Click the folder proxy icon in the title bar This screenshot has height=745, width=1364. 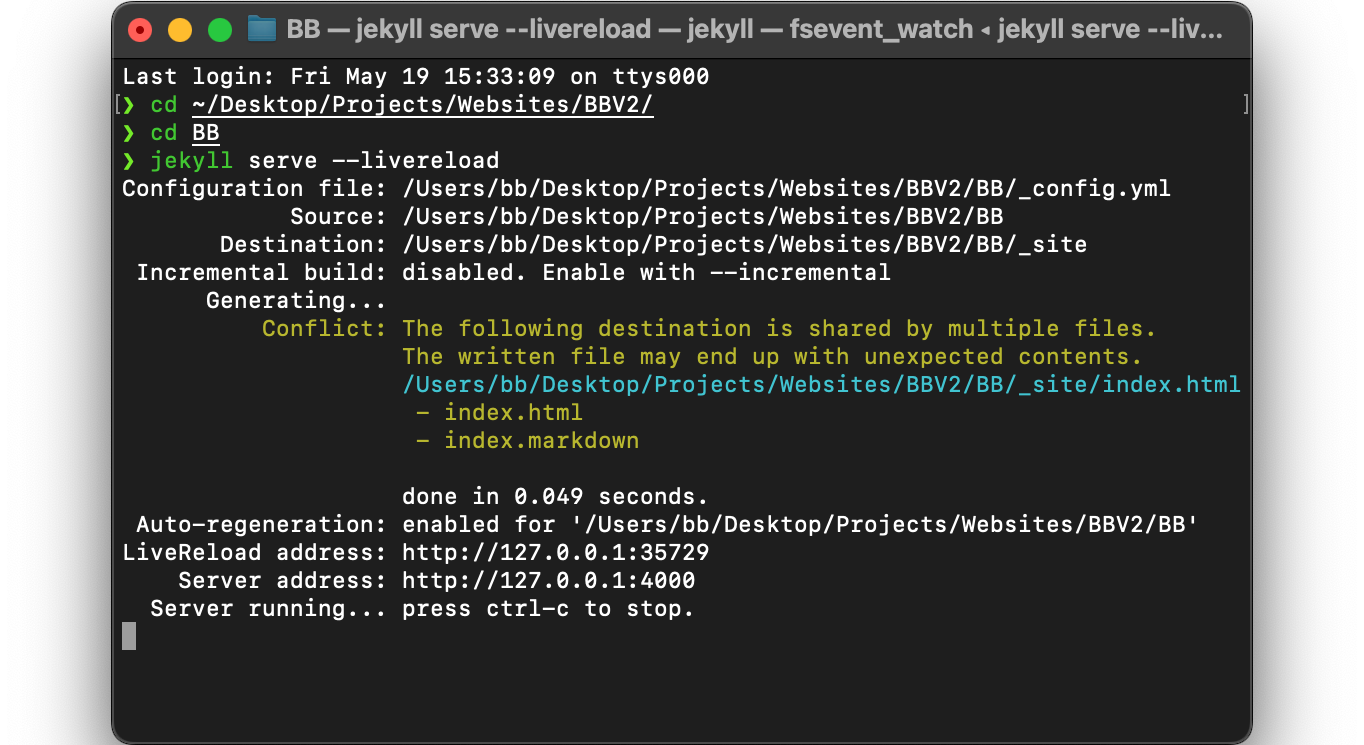(x=261, y=29)
